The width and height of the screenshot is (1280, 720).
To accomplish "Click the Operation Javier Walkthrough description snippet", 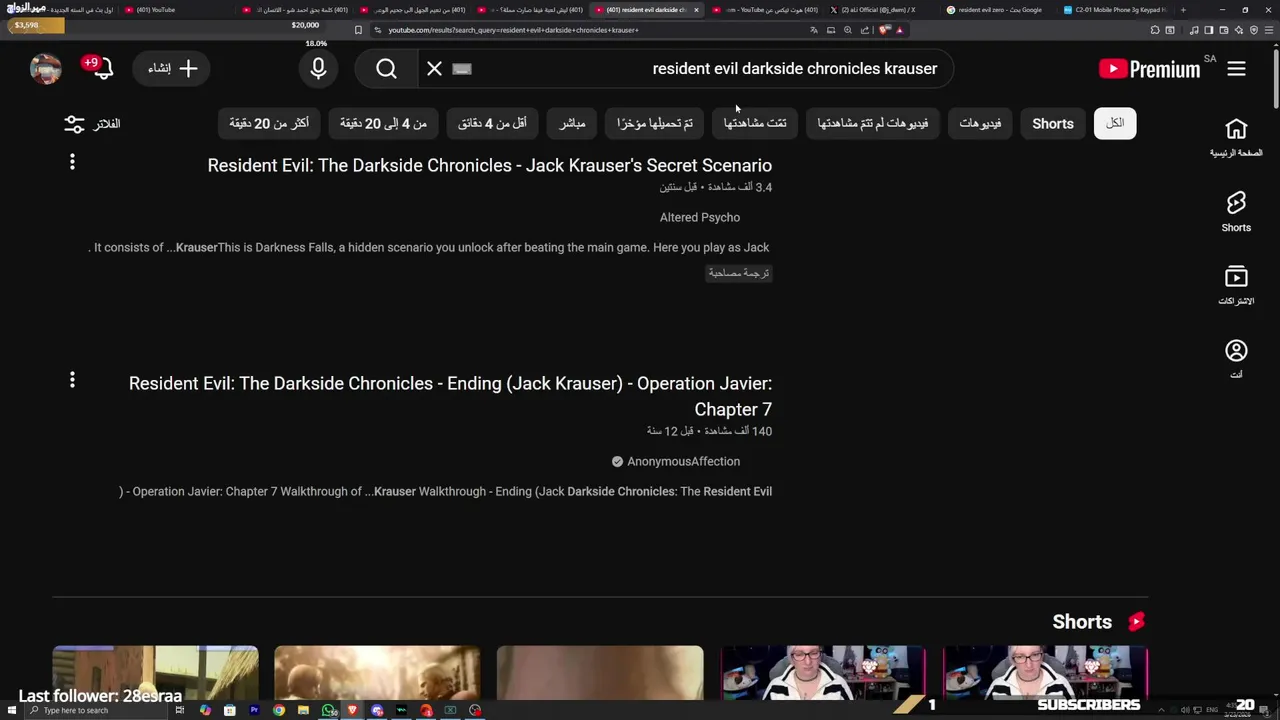I will (x=445, y=491).
